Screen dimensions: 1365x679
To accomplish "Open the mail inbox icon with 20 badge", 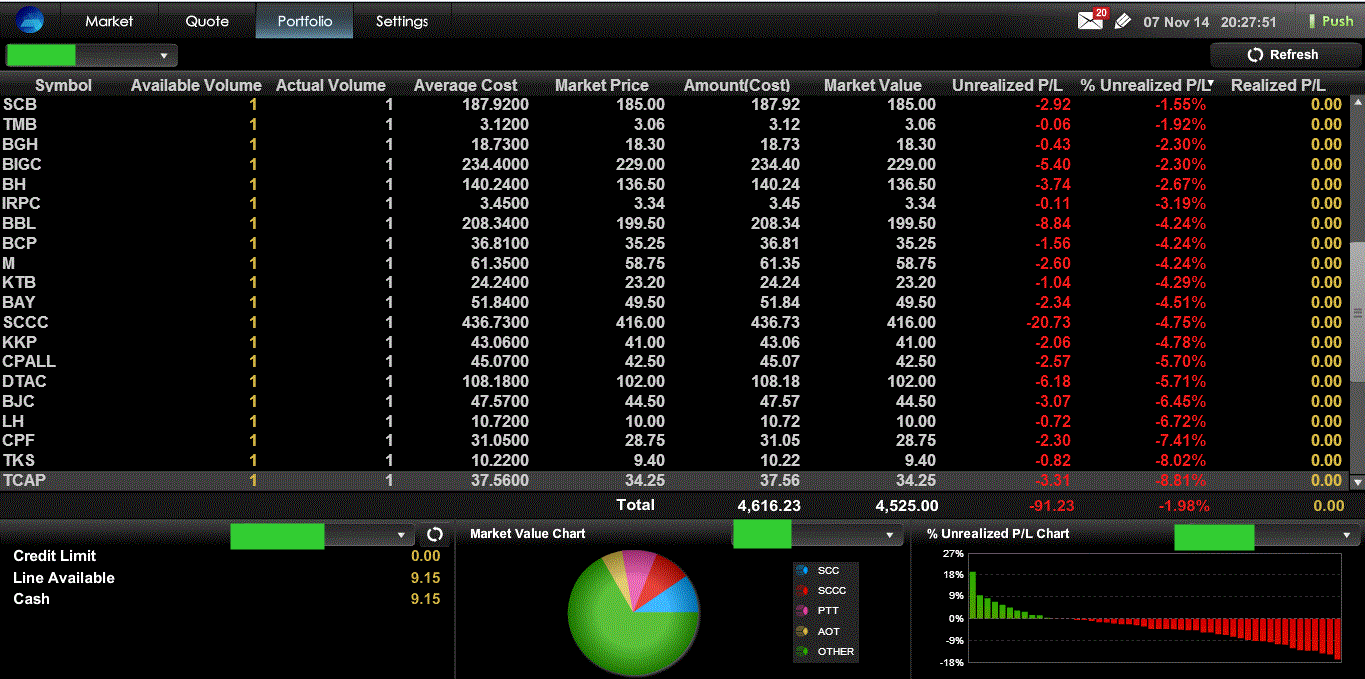I will tap(1092, 19).
